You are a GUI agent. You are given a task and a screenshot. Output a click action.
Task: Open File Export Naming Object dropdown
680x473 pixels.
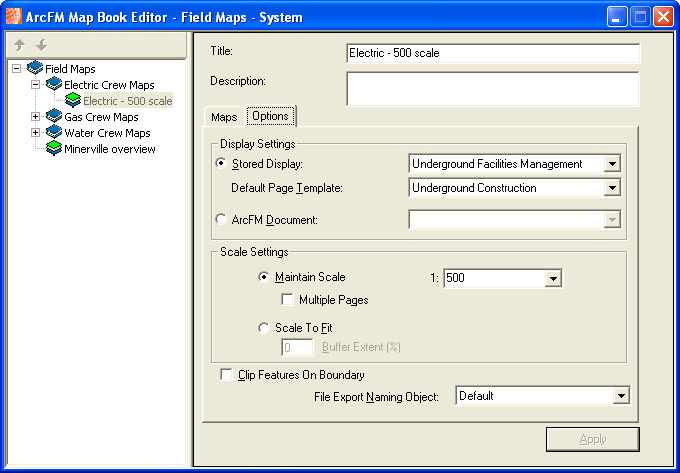[621, 396]
